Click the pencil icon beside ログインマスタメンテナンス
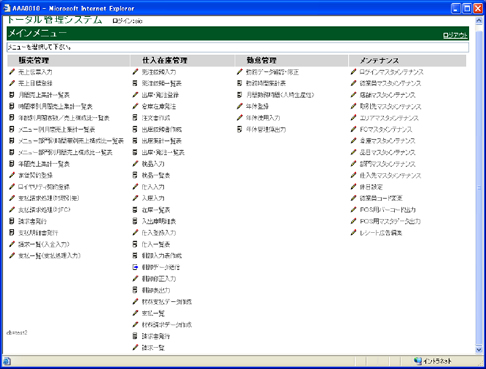486x369 pixels. [354, 72]
